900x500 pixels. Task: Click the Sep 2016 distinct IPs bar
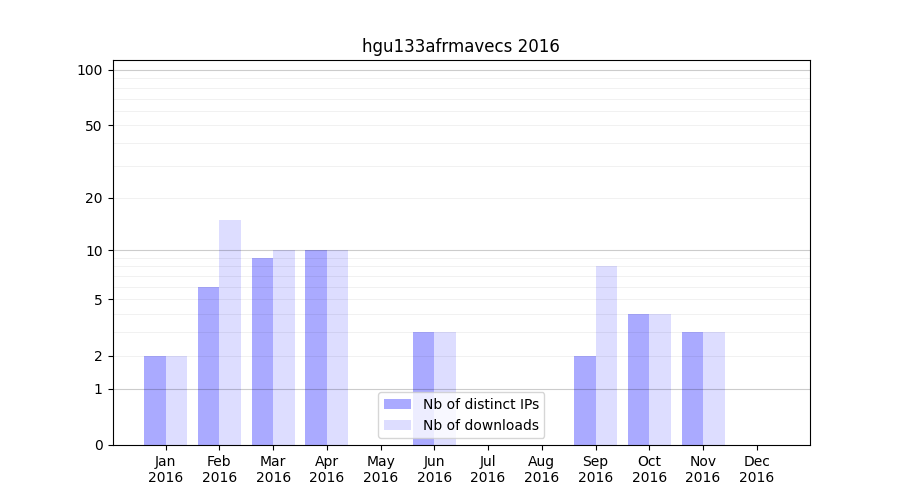(585, 400)
